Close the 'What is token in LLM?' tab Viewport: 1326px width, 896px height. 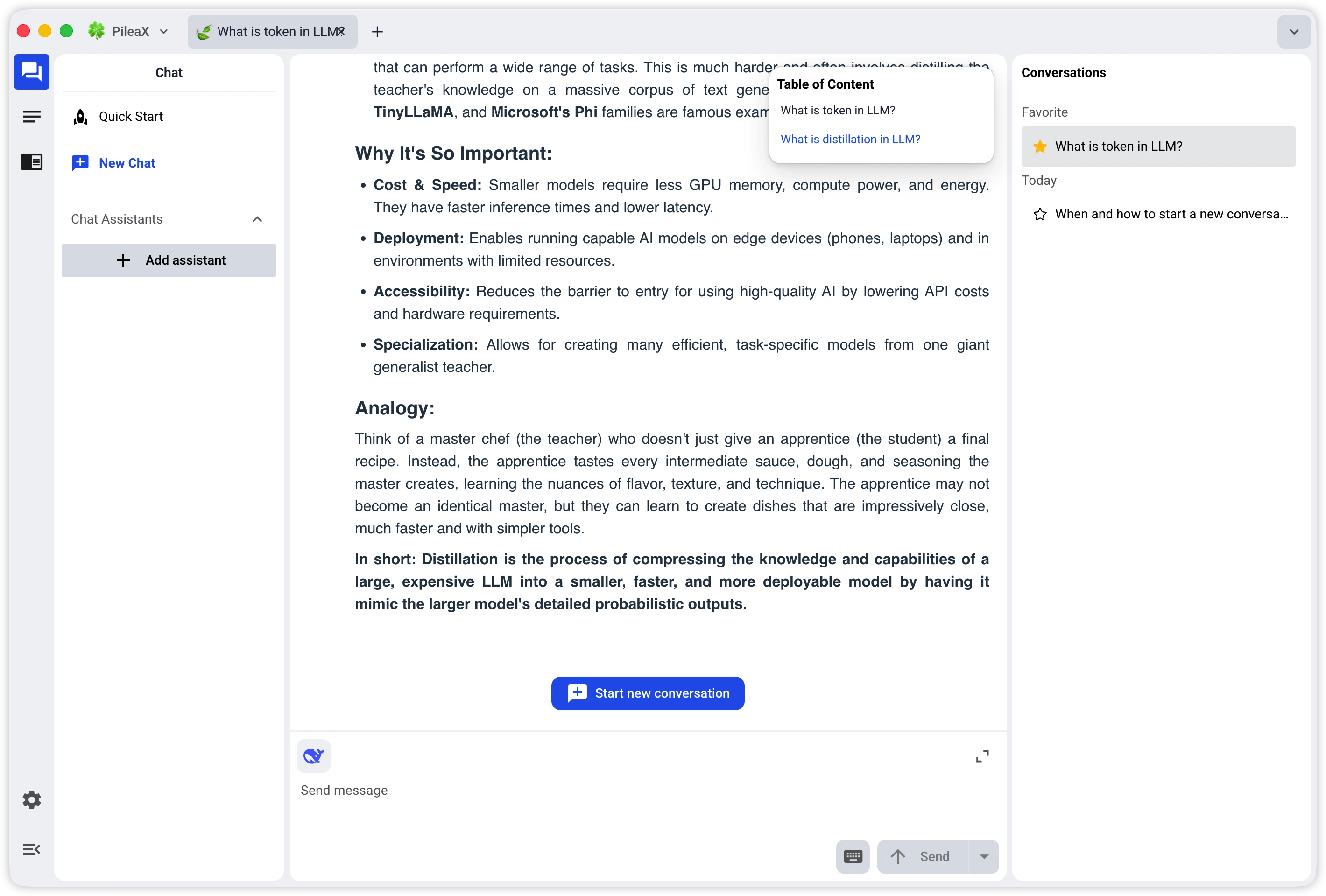tap(341, 31)
